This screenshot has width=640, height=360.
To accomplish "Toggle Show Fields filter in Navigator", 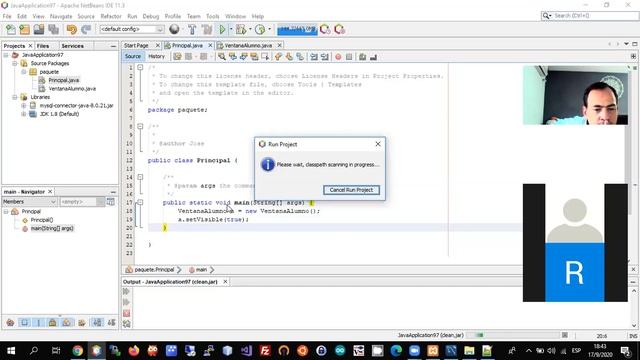I will [24, 323].
